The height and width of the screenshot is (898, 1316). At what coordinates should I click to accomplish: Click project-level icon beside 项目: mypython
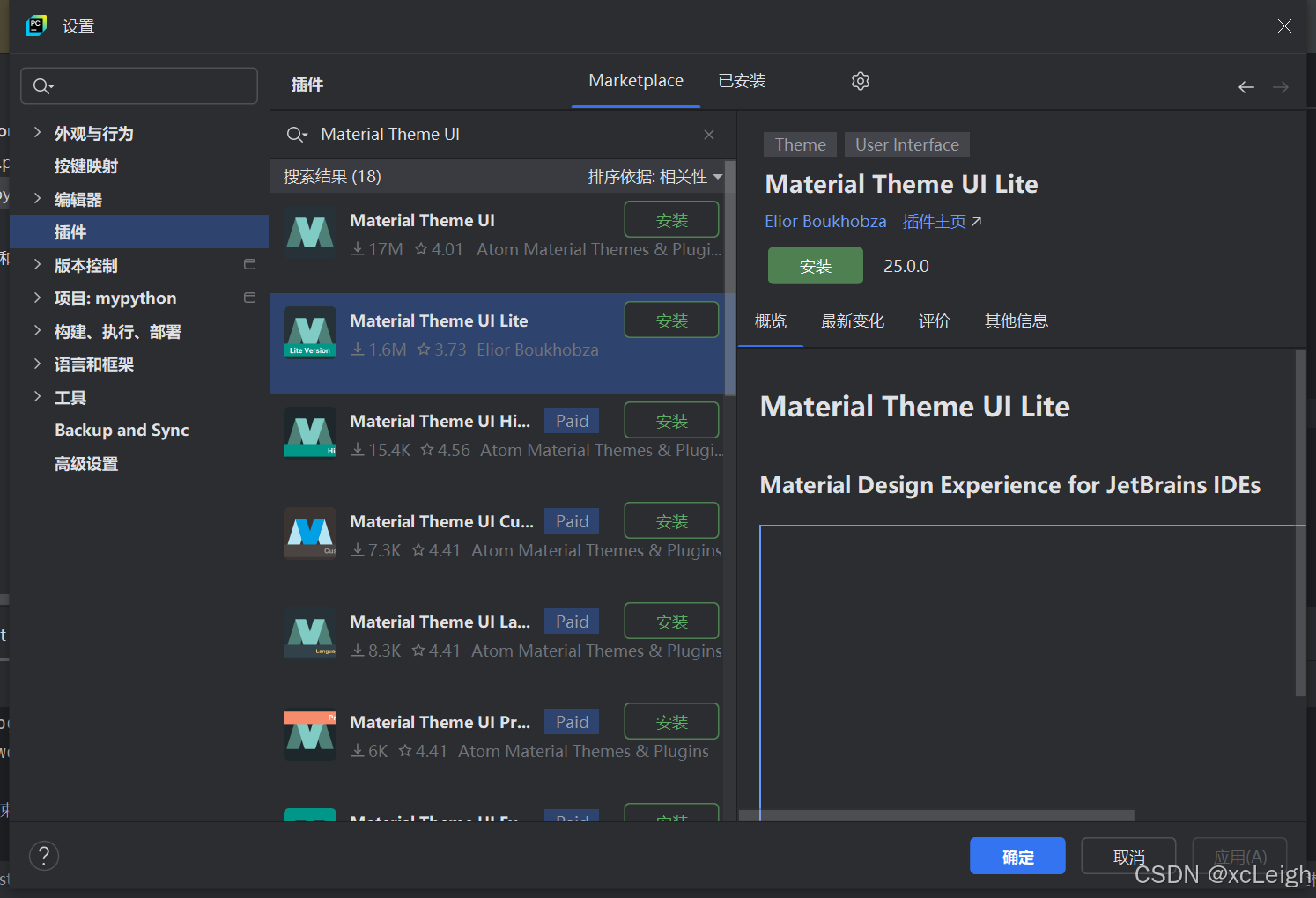point(249,298)
